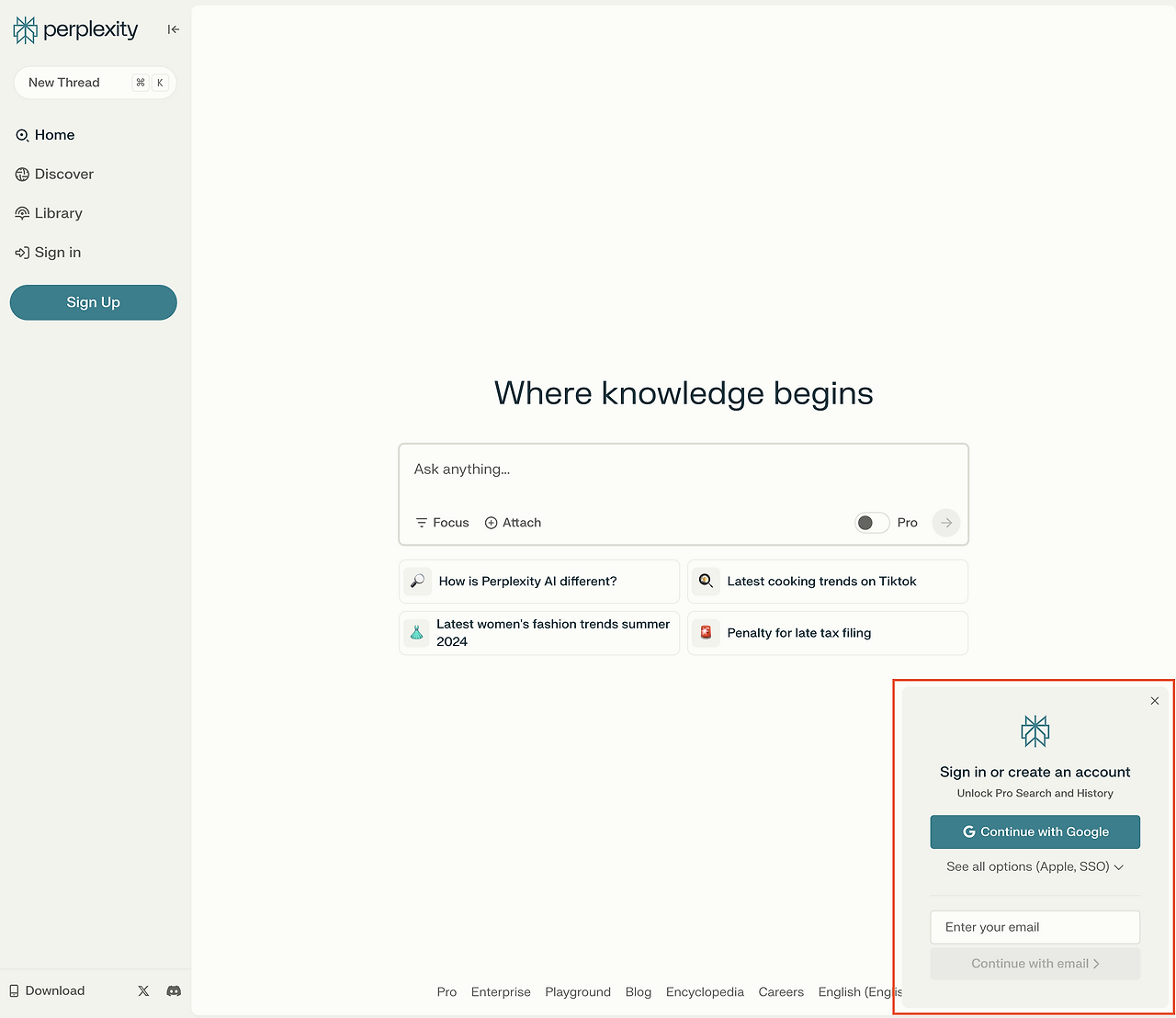This screenshot has width=1176, height=1018.
Task: Select the 'Penalty for late tax filing' suggestion
Action: 828,633
